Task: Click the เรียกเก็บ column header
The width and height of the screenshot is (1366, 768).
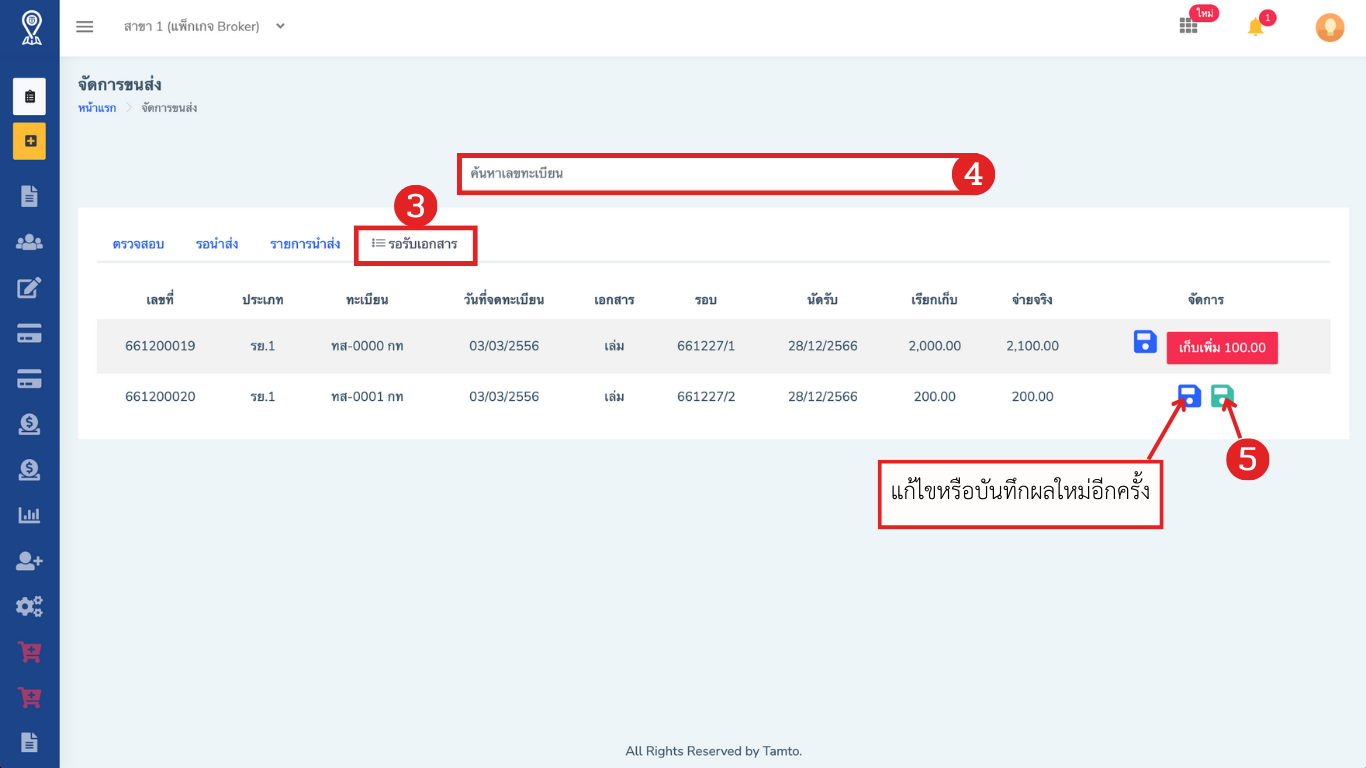Action: click(935, 300)
